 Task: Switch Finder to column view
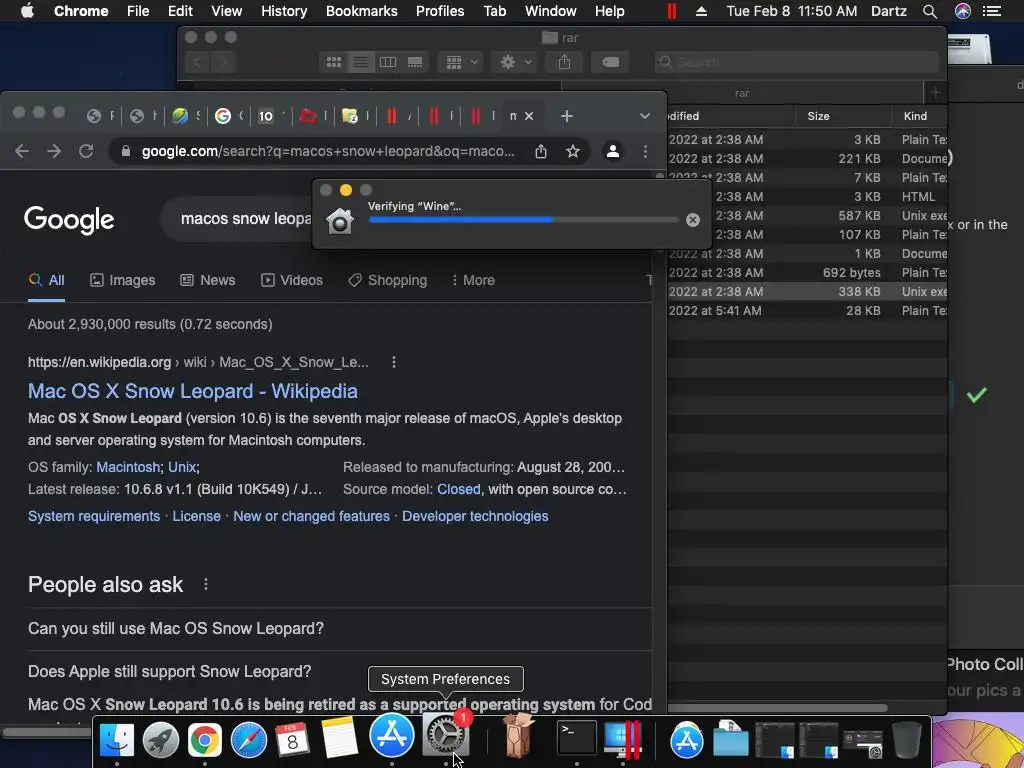click(x=388, y=62)
